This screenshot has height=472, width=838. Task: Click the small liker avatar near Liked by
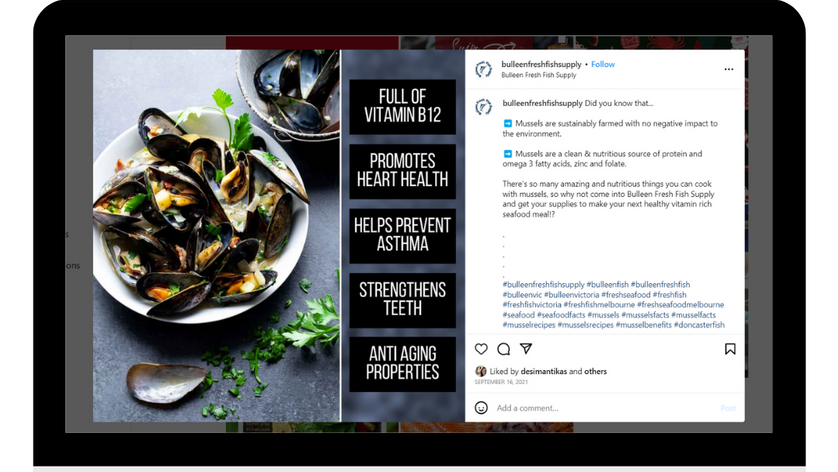[x=481, y=371]
